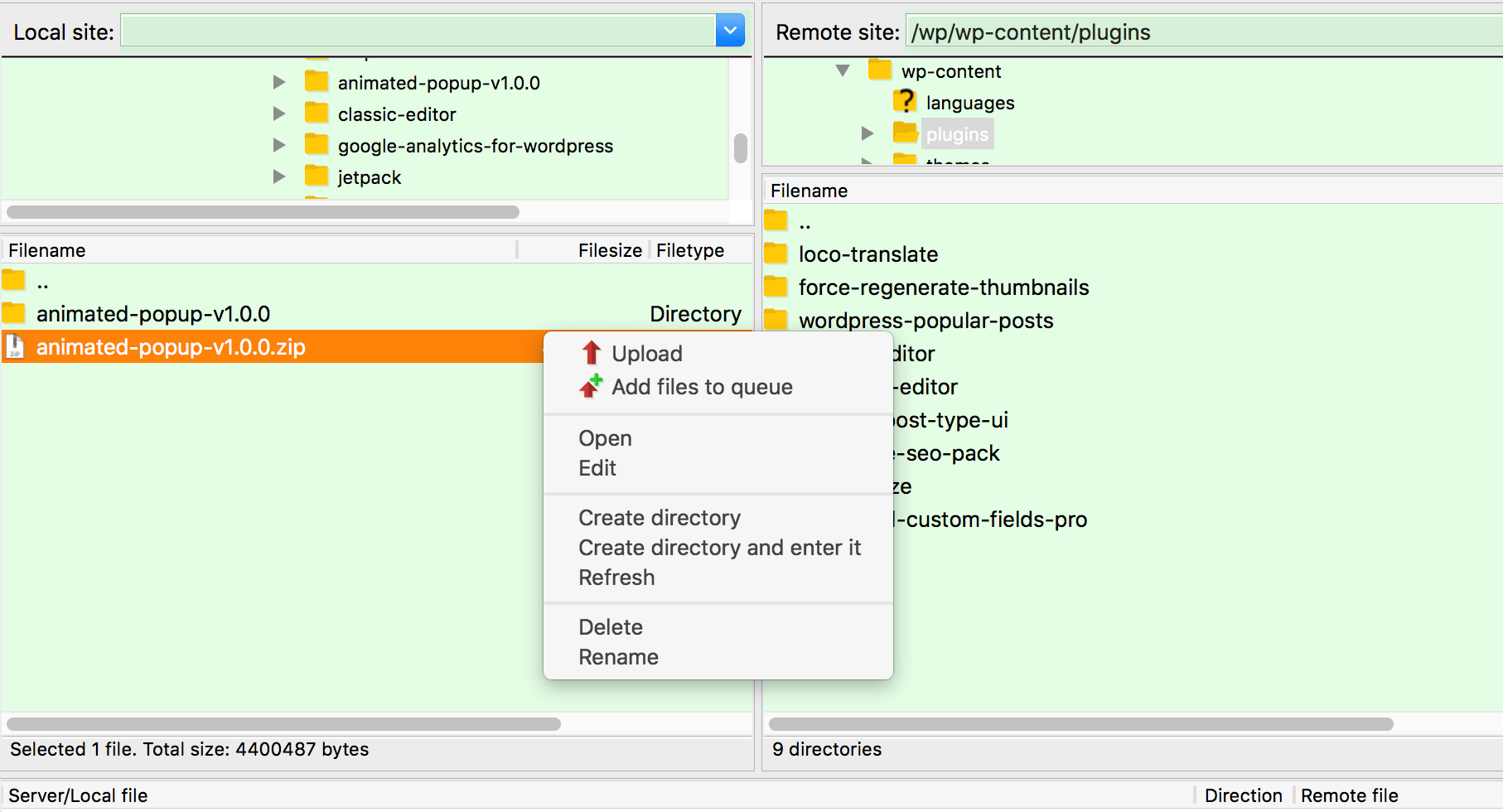
Task: Click the local tree vertical scrollbar thumb
Action: [x=741, y=148]
